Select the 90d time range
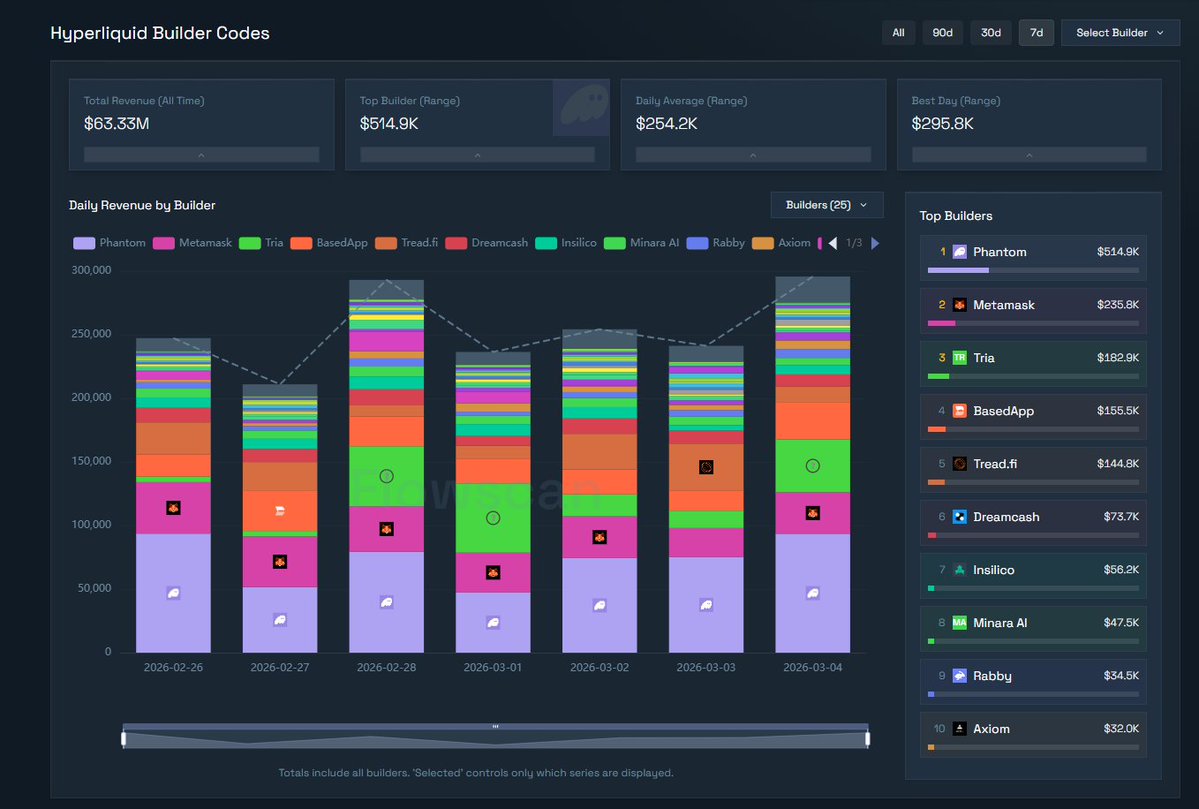Screen dimensions: 1199x809 point(942,33)
